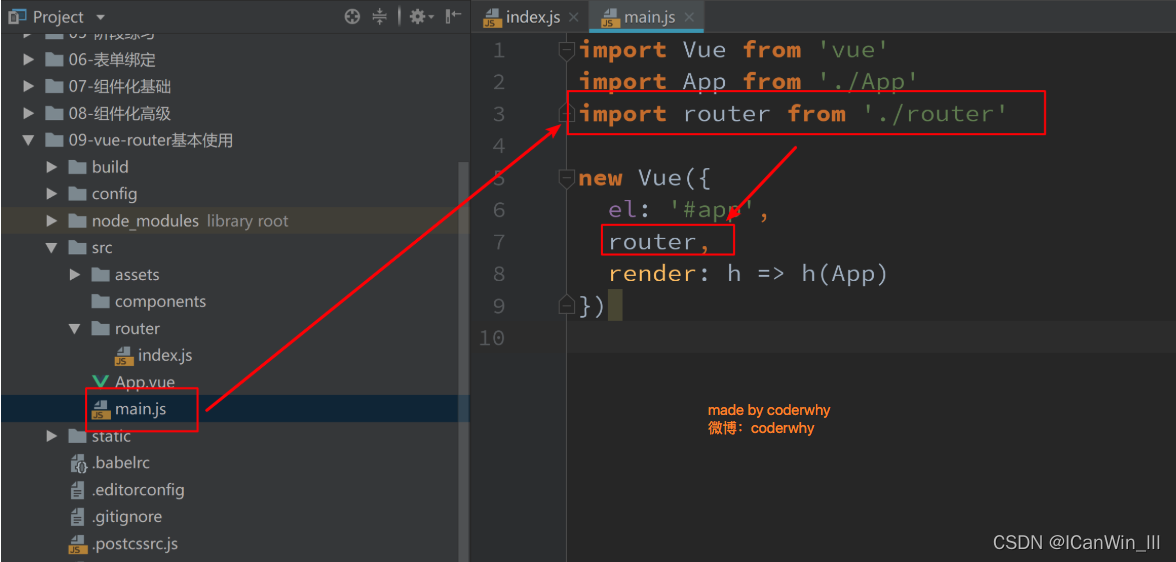Open the .babelrc file
Screen dimensions: 1176x562
[x=121, y=463]
